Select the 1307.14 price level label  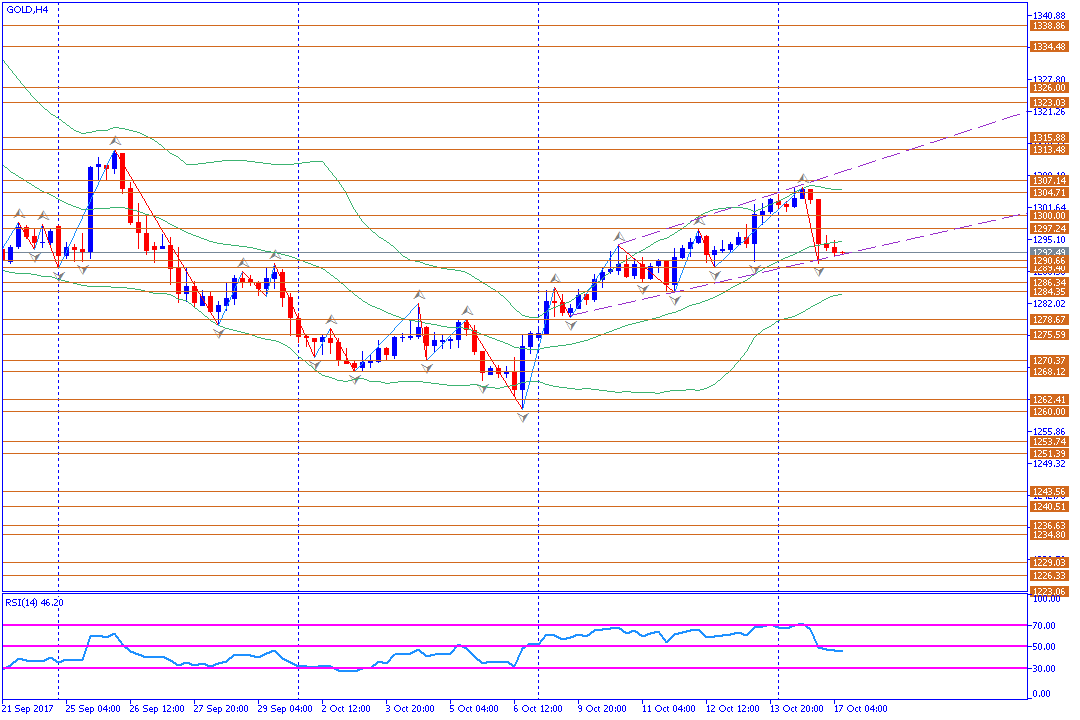[1049, 181]
